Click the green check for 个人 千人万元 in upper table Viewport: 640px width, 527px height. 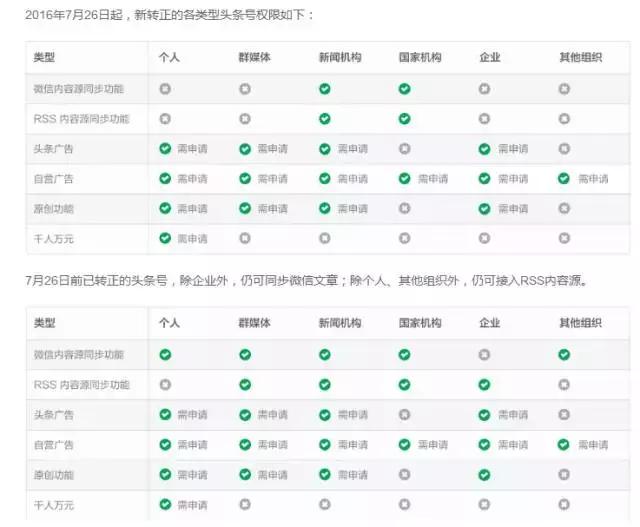165,238
